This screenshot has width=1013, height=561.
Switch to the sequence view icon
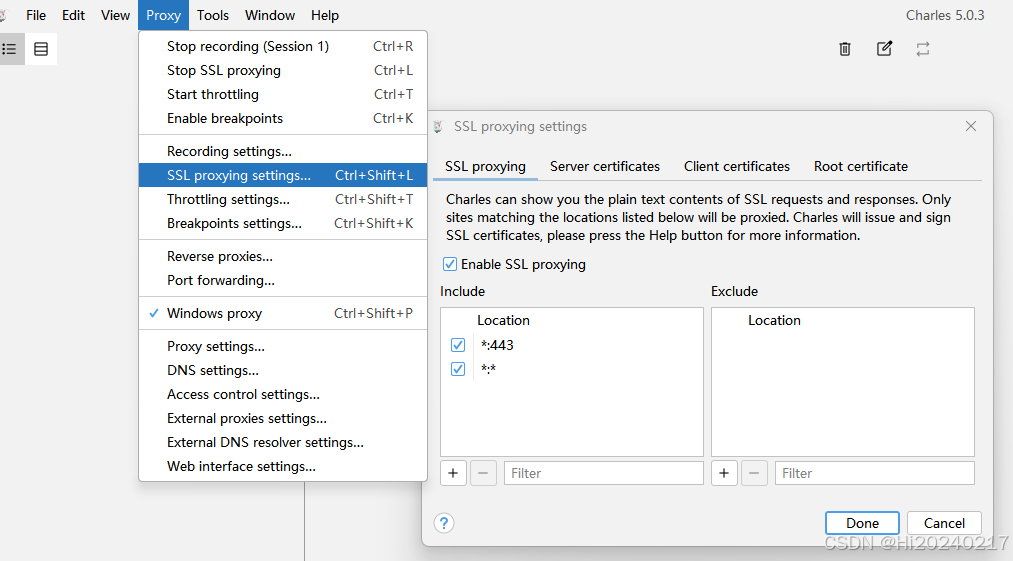tap(41, 49)
